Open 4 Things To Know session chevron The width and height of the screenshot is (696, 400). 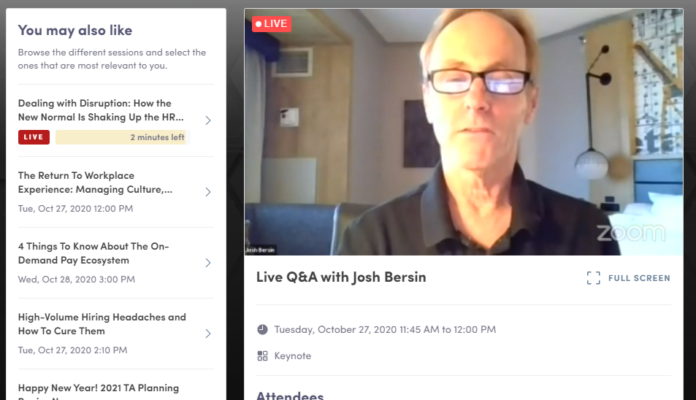tap(208, 263)
